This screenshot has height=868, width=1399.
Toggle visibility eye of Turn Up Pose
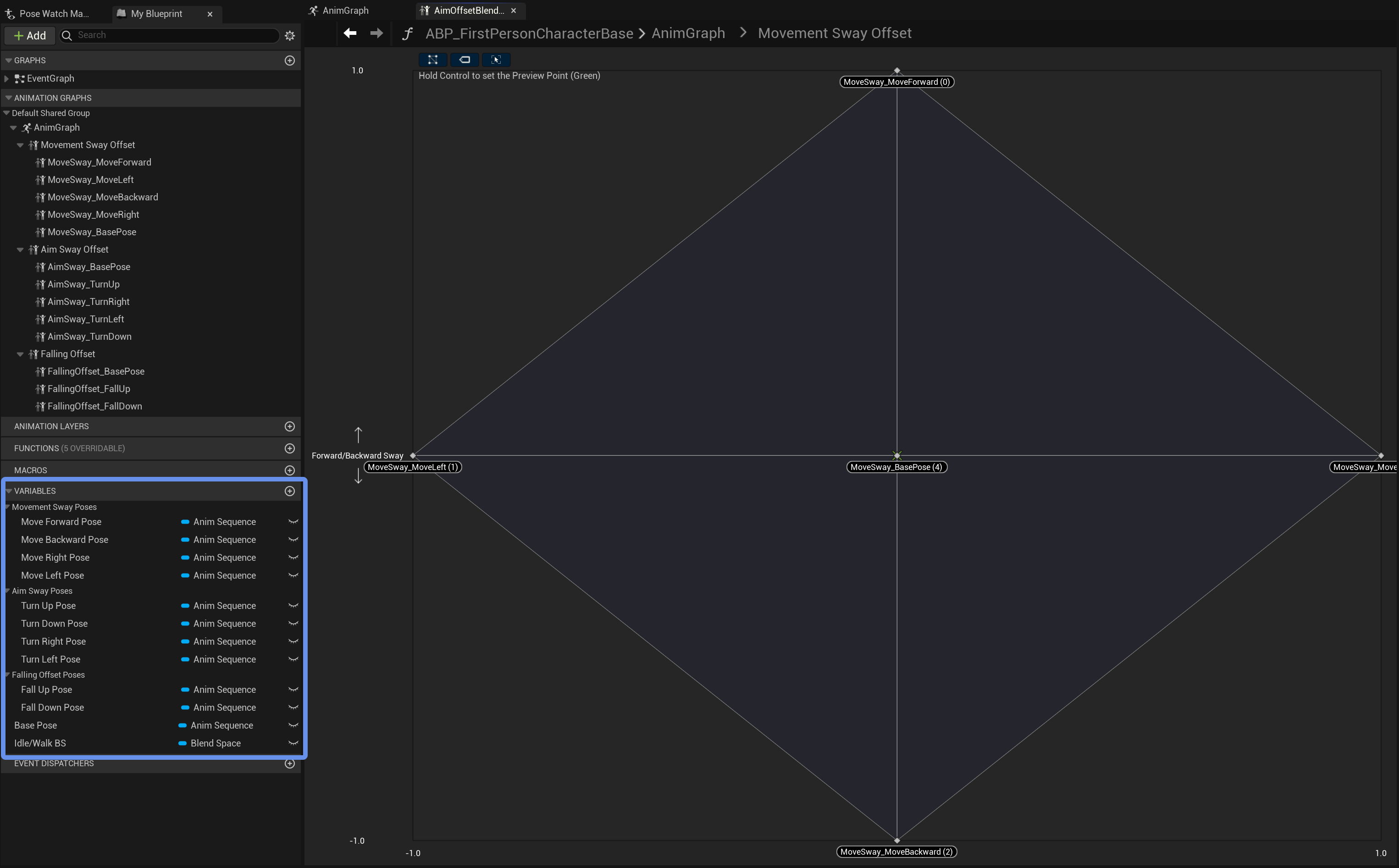[293, 606]
